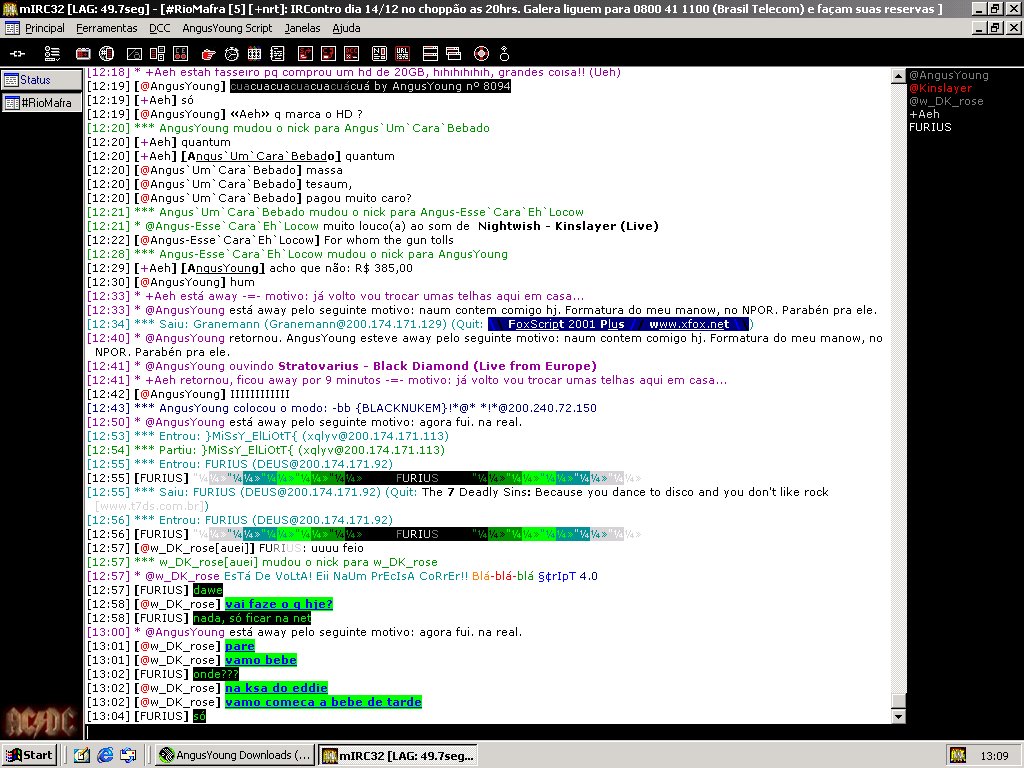Click the Stratovarius - Black Diamond song text
This screenshot has width=1024, height=768.
tap(437, 366)
